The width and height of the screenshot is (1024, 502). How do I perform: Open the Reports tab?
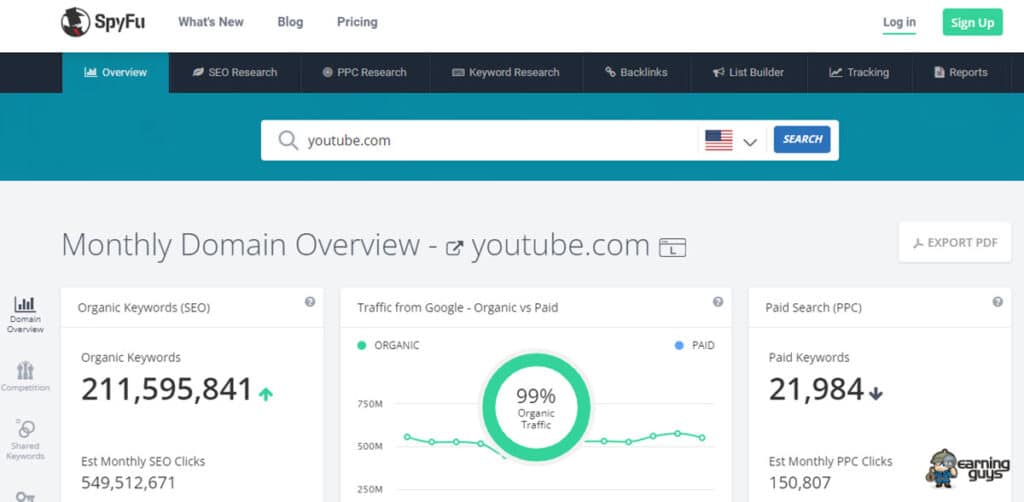click(x=961, y=72)
